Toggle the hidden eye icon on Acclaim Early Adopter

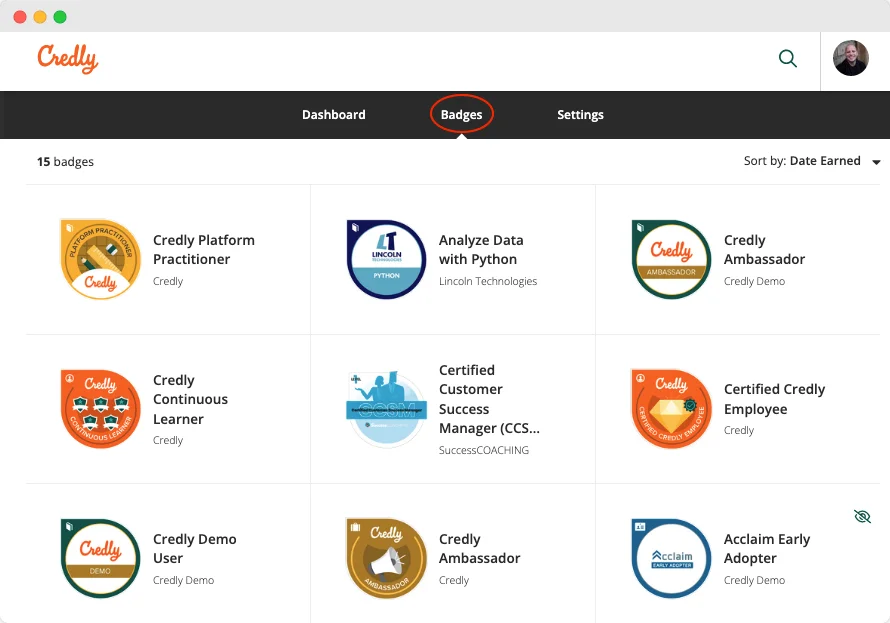click(x=862, y=516)
